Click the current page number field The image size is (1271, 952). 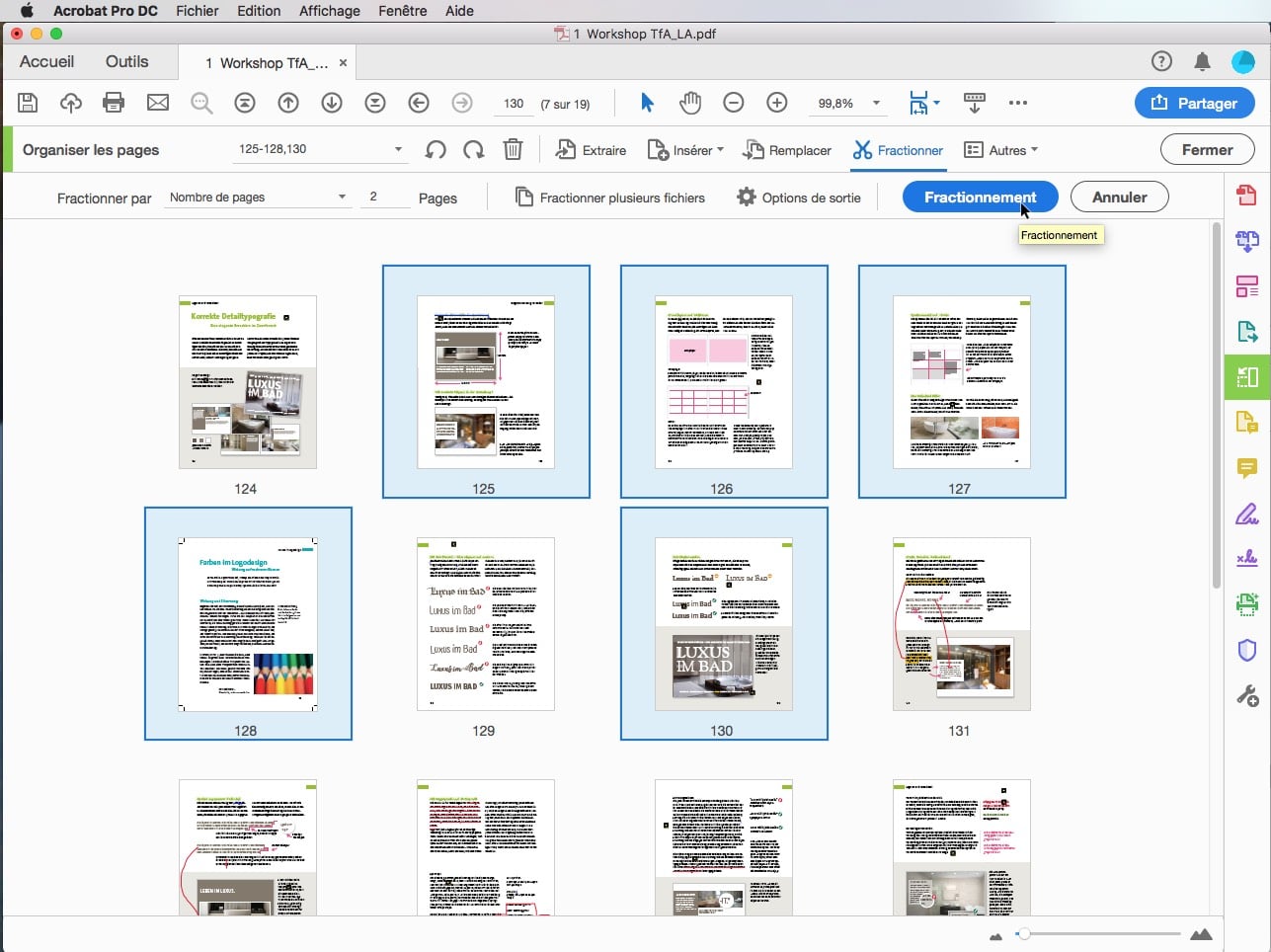coord(514,104)
